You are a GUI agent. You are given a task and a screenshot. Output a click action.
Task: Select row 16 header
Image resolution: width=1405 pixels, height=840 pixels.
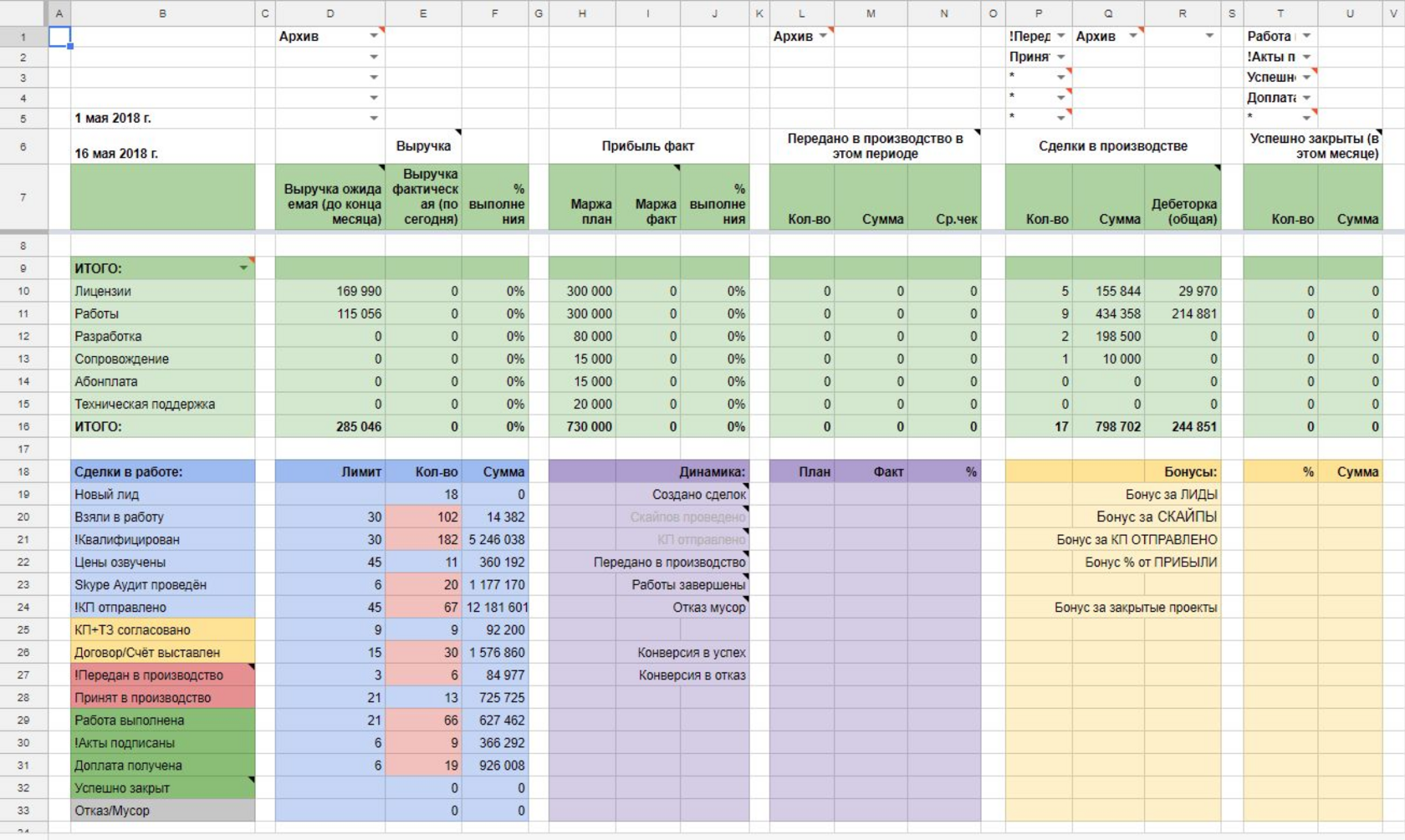click(23, 426)
